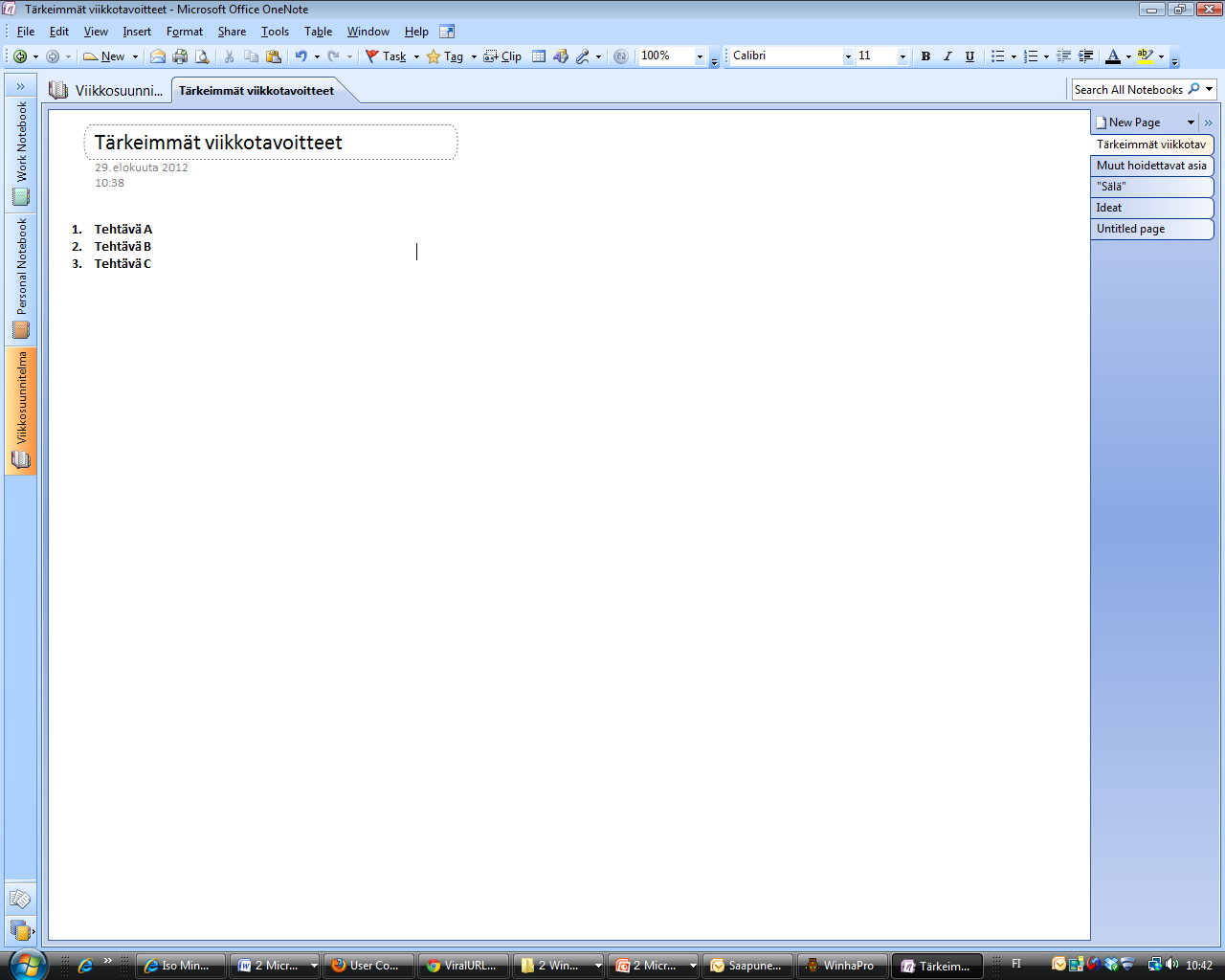The height and width of the screenshot is (980, 1225).
Task: Click the grayed-out Forward navigation arrow
Action: 53,56
